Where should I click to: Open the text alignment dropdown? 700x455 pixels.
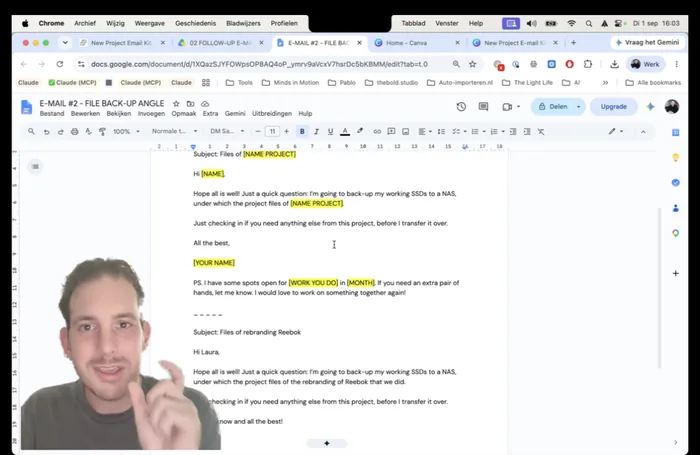[425, 132]
